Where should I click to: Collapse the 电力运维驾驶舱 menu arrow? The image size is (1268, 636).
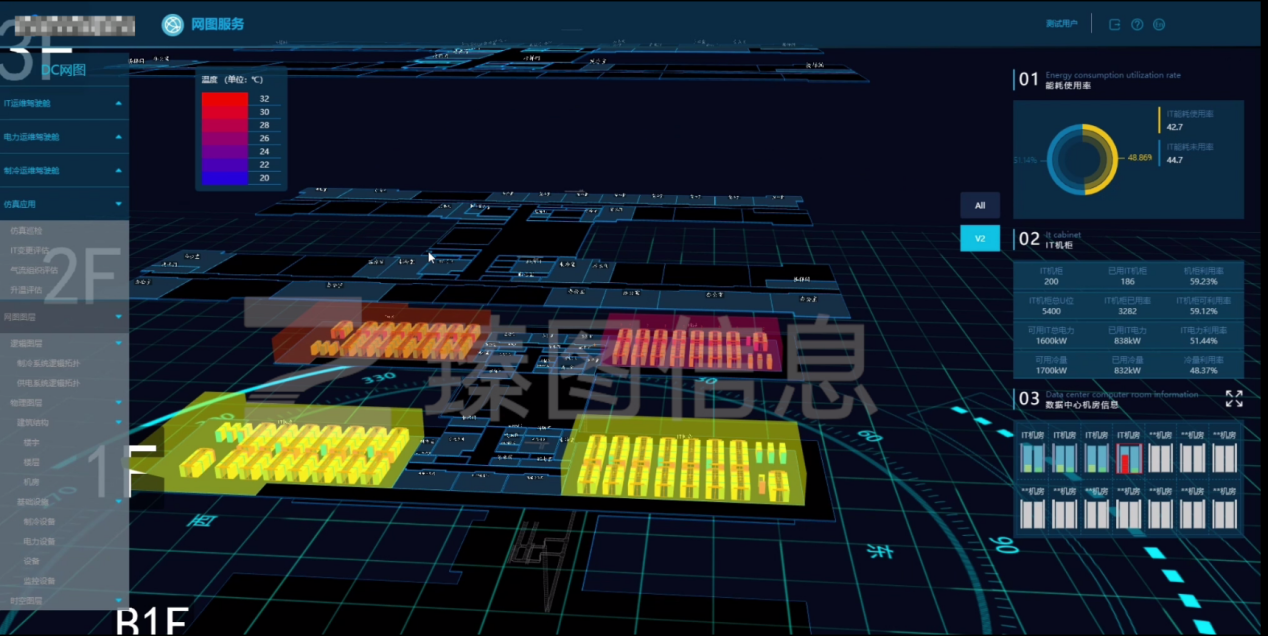119,137
